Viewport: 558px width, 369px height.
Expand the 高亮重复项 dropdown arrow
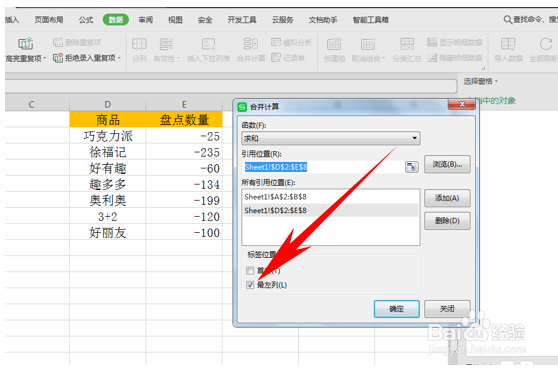pos(45,58)
